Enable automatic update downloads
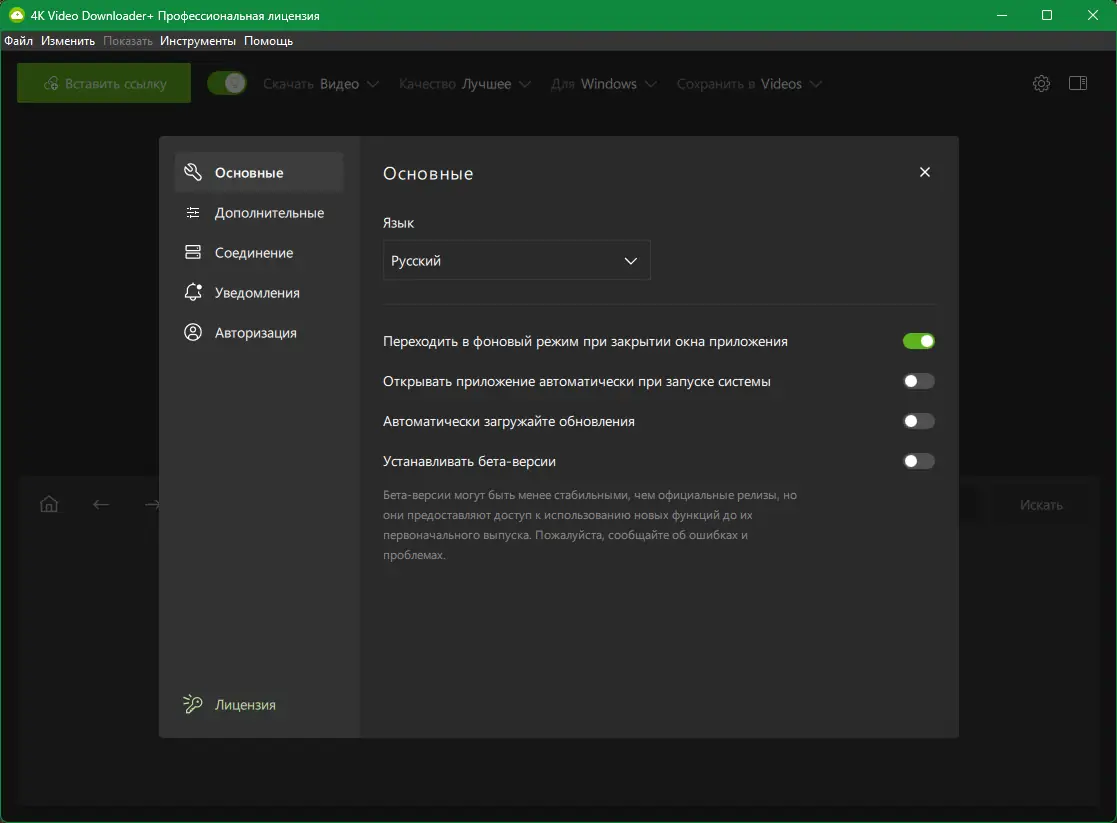Screen dimensions: 1117x823 (x=918, y=421)
